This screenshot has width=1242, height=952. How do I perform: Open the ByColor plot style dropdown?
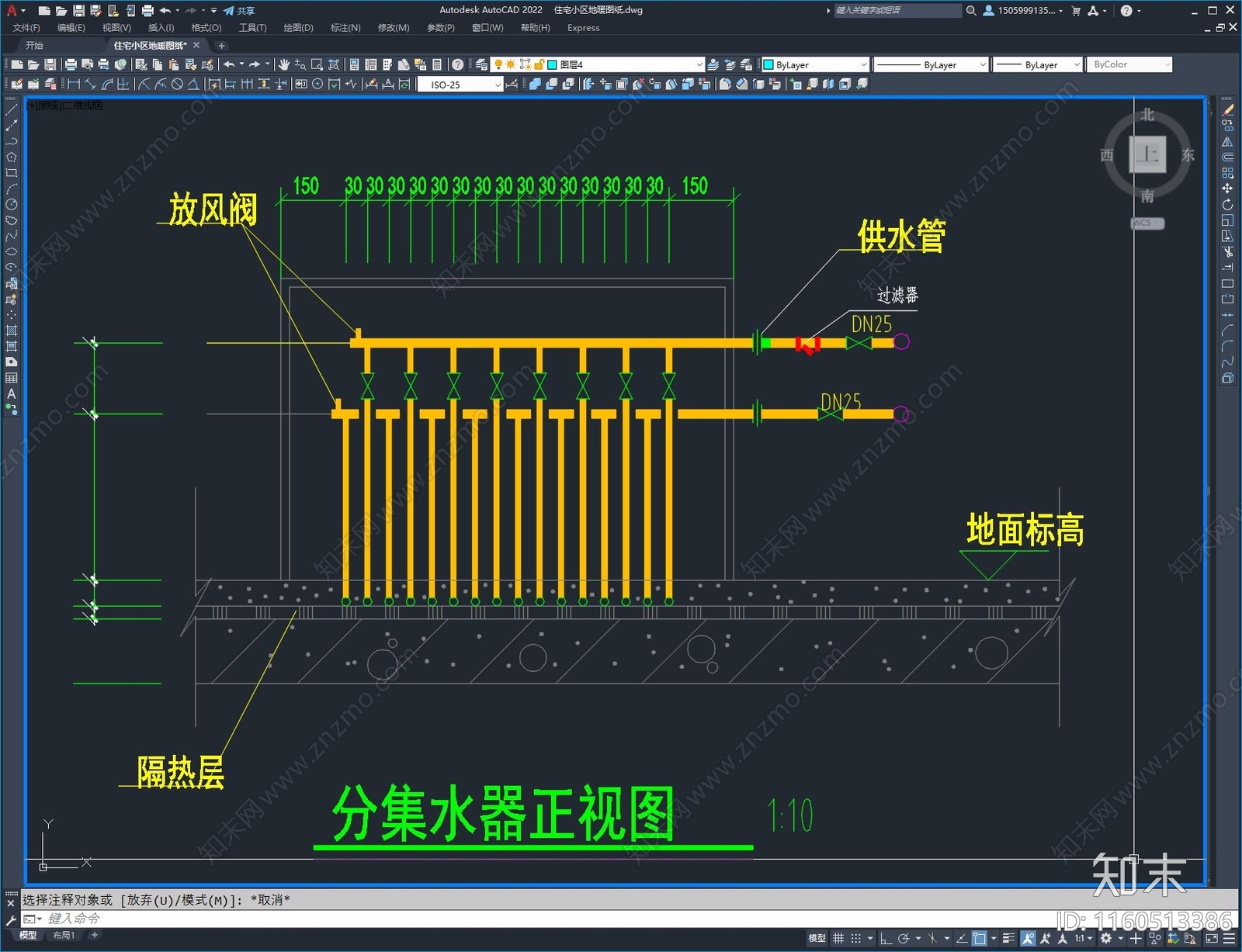[x=1129, y=64]
